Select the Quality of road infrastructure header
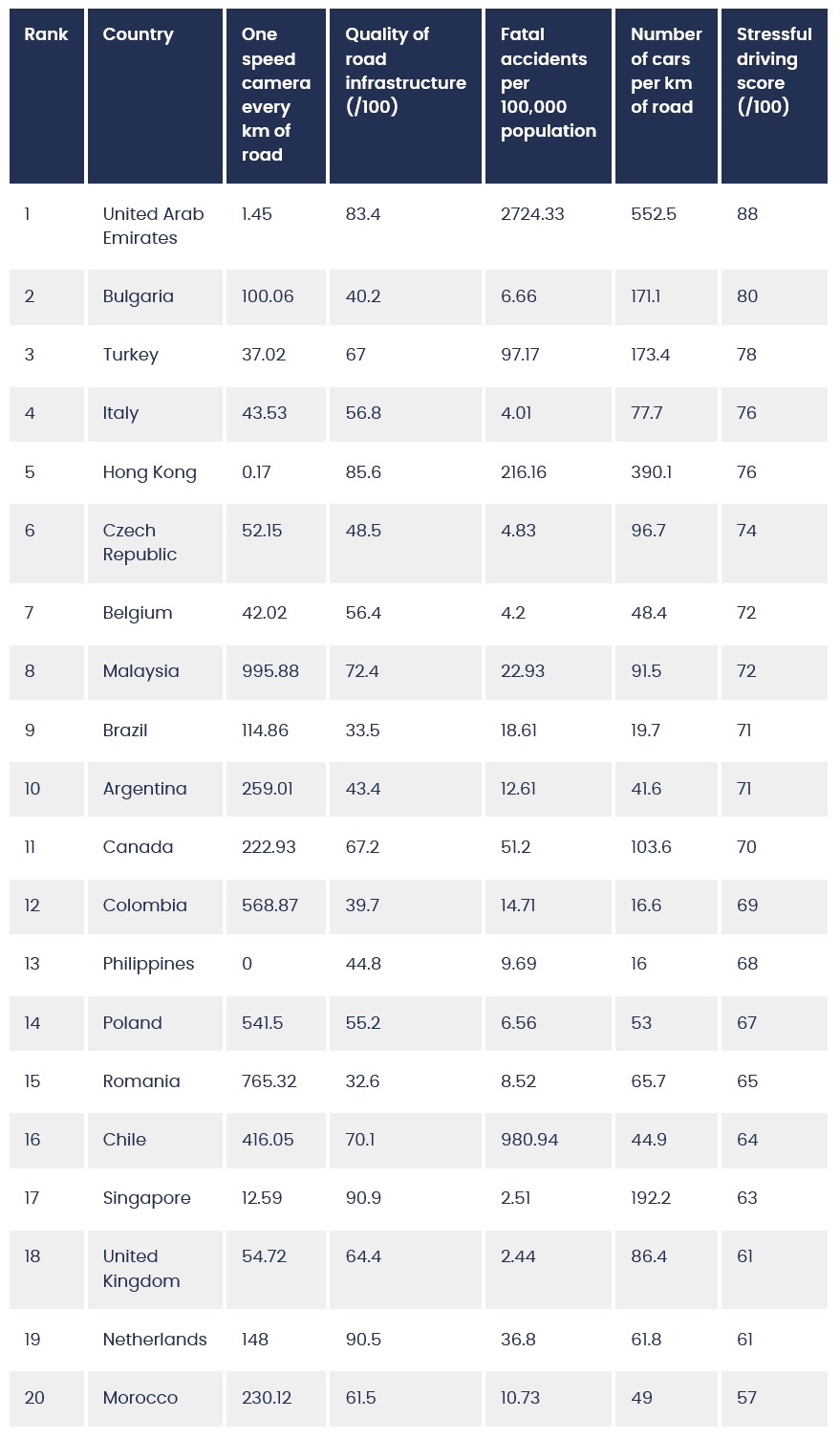The image size is (840, 1440). pos(405,96)
